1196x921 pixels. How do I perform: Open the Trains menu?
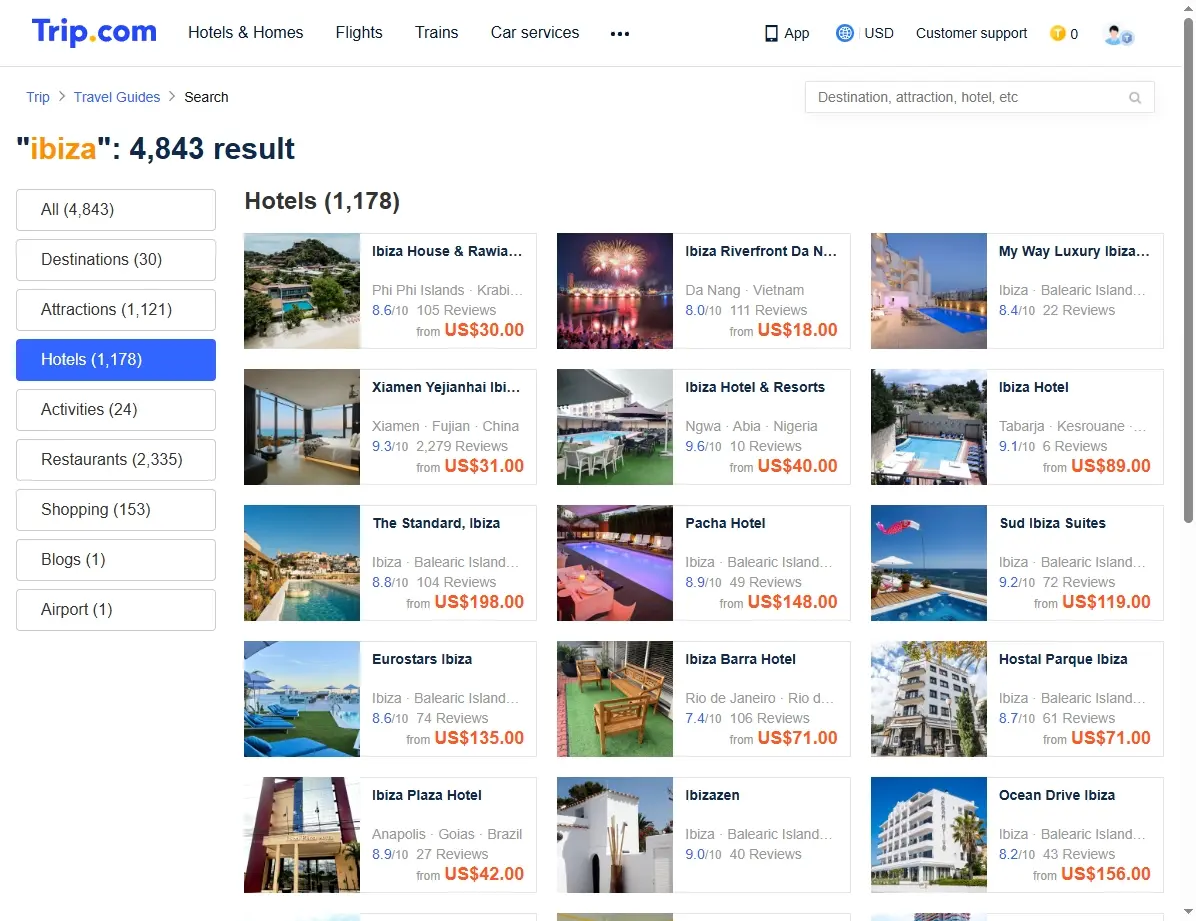(x=436, y=33)
